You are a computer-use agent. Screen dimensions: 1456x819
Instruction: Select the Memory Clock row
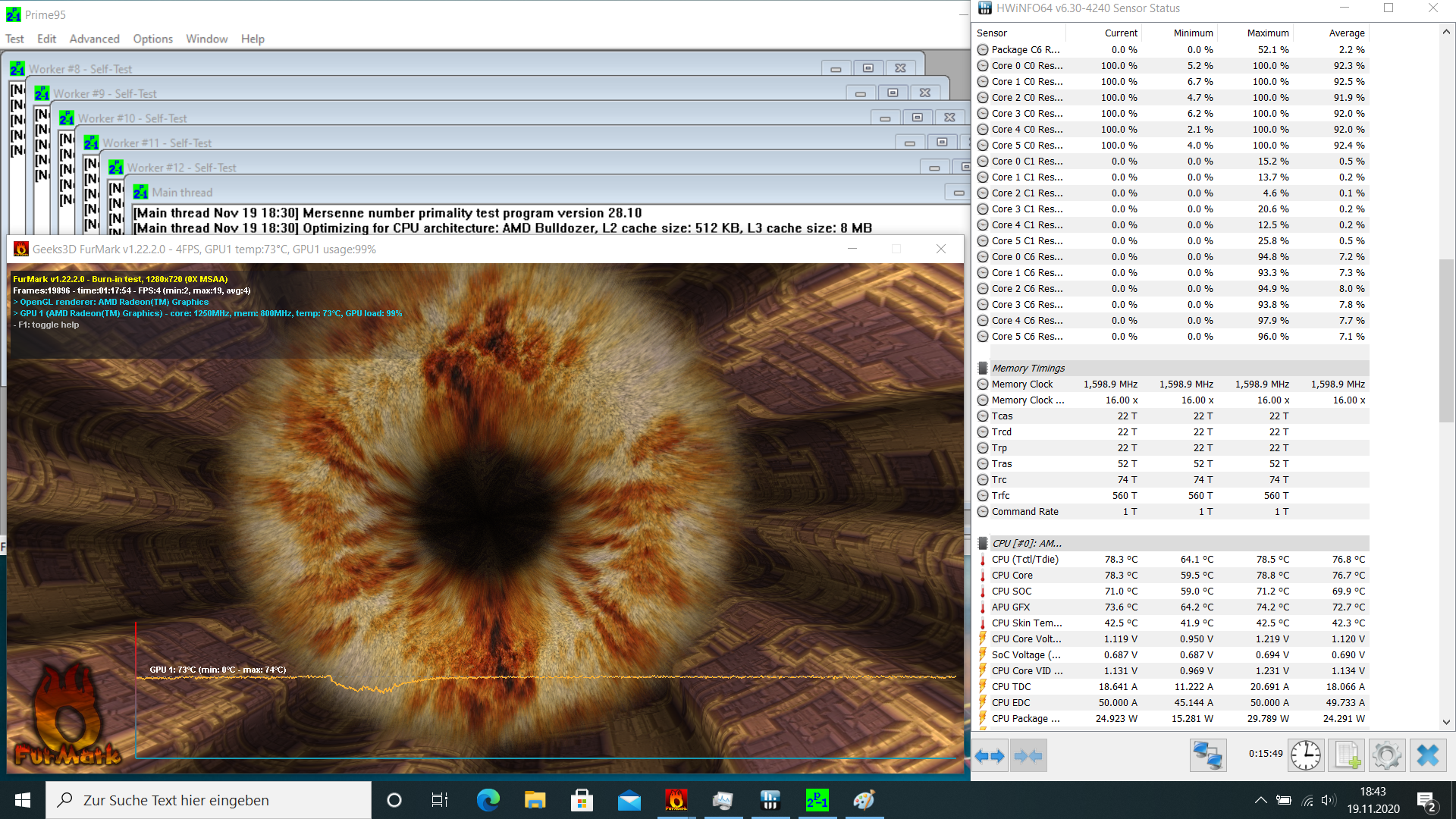coord(1172,384)
